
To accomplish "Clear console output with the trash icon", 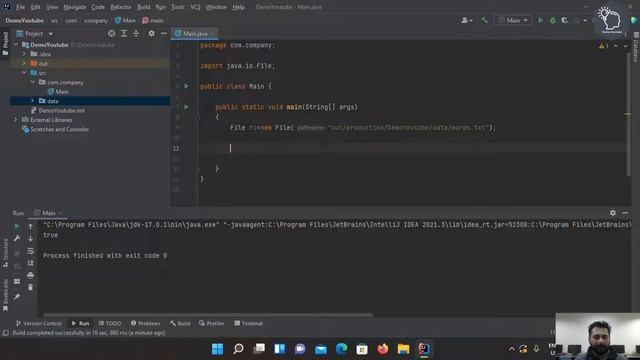I will (x=30, y=287).
